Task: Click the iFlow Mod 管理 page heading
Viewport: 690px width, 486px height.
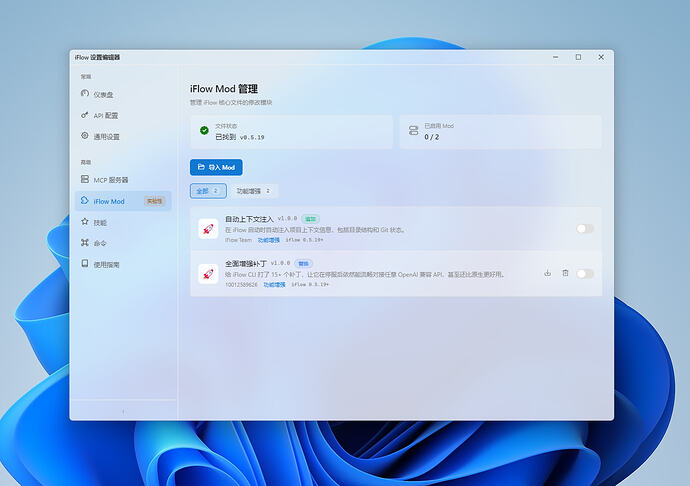Action: [x=224, y=89]
